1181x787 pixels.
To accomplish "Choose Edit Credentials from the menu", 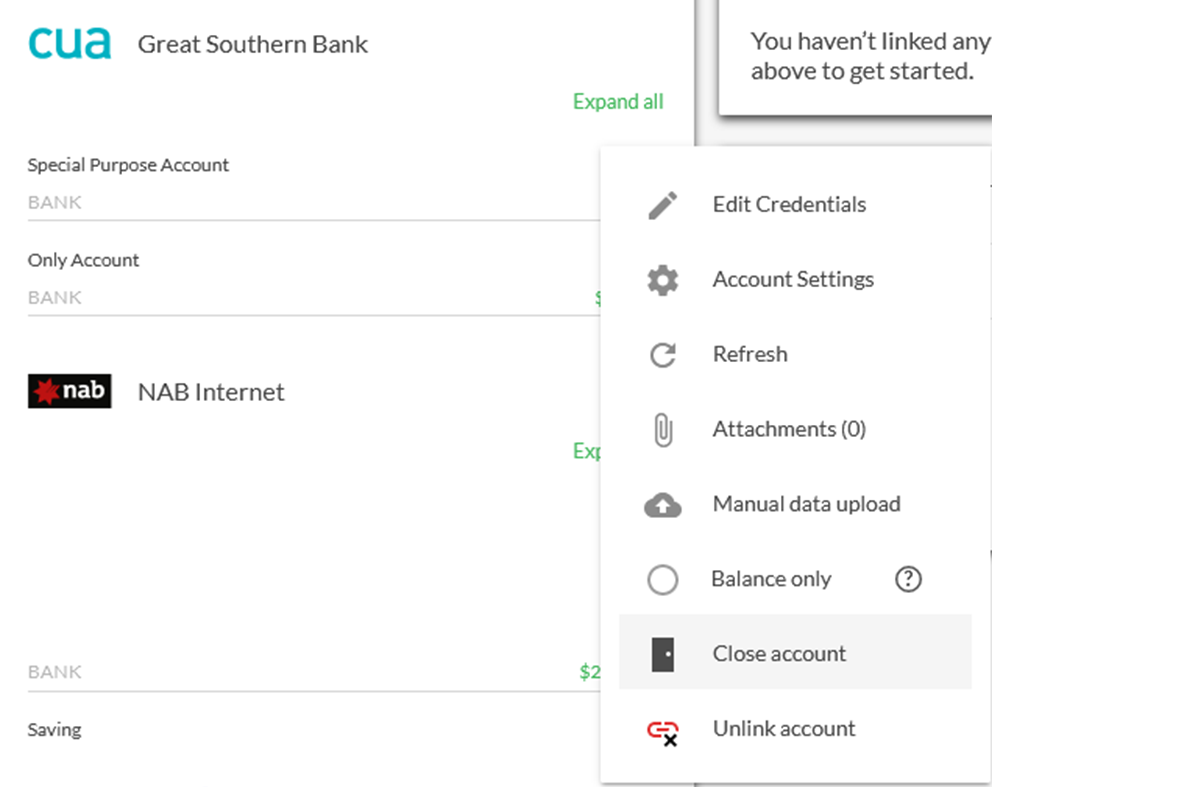I will tap(795, 205).
